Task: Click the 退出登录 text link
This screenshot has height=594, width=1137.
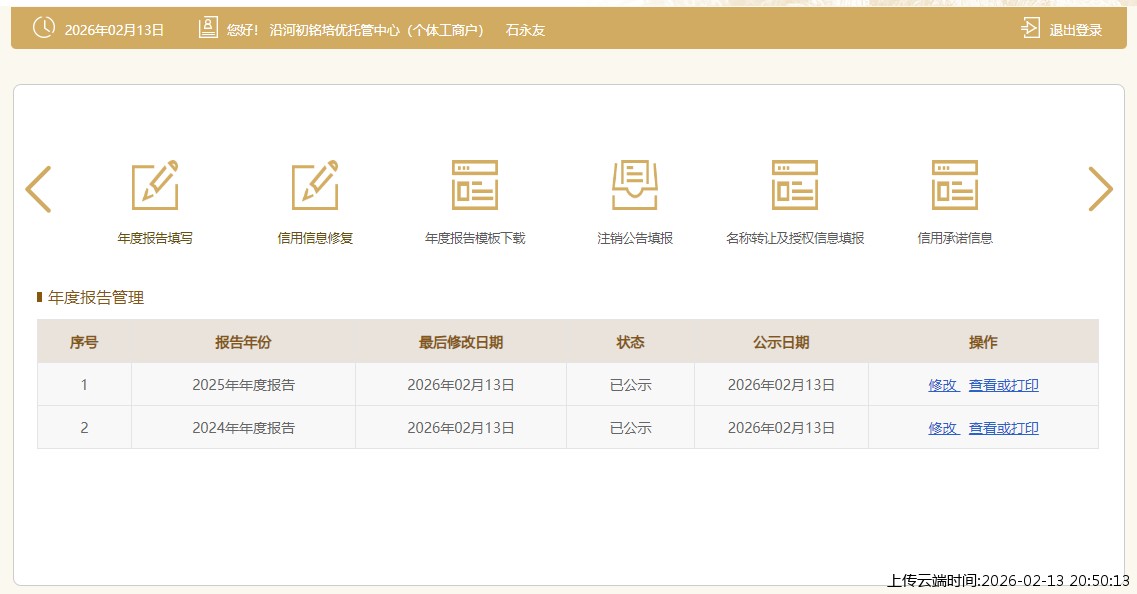Action: [x=1075, y=30]
